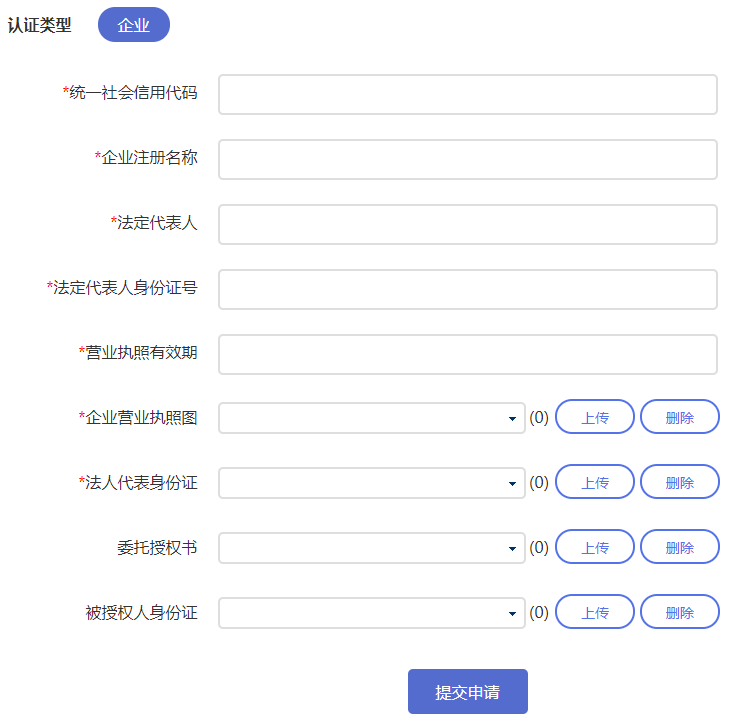
Task: Select the 企业 certification type pill
Action: tap(134, 25)
